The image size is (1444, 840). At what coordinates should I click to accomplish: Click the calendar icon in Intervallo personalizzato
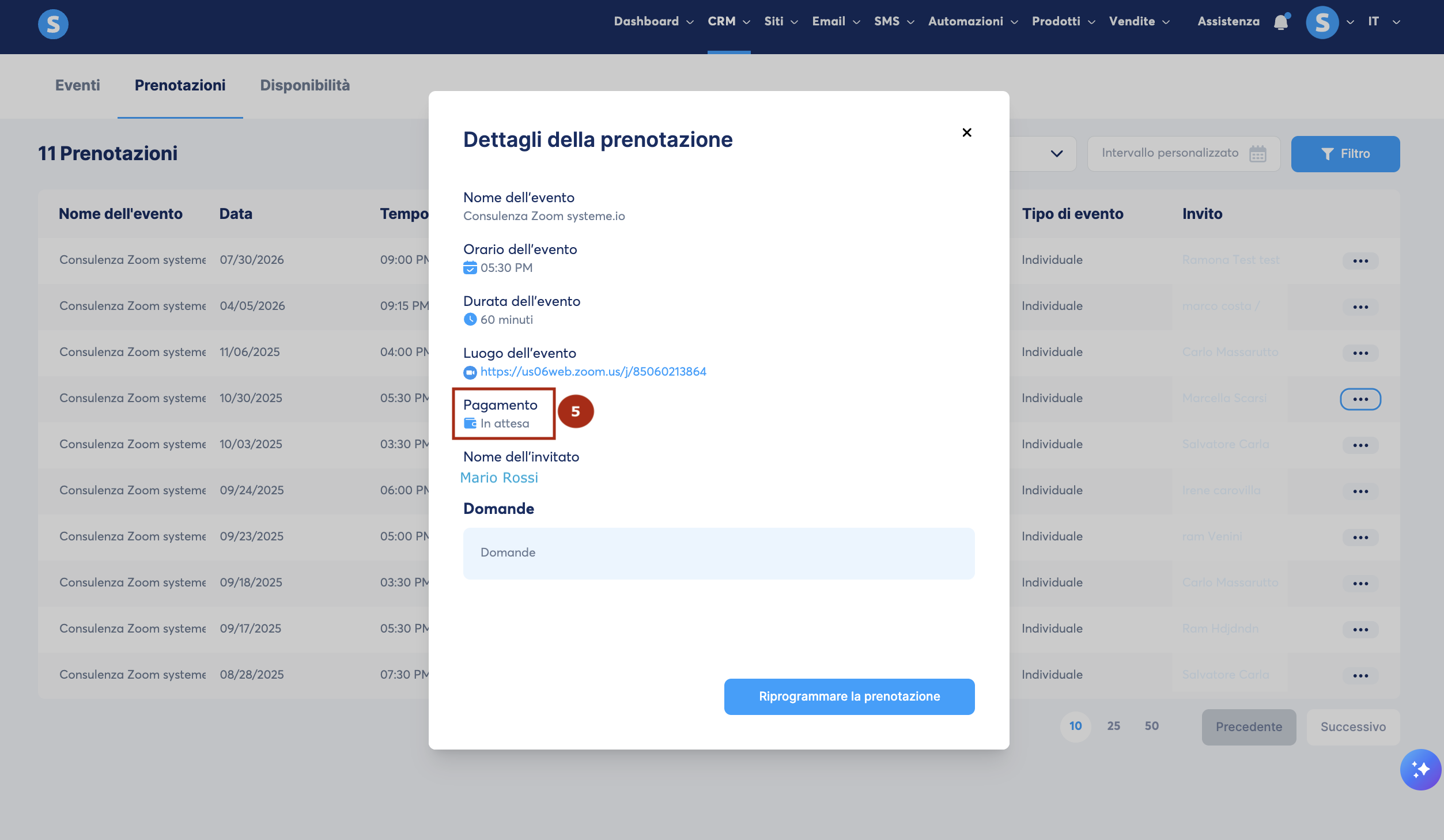(1258, 154)
